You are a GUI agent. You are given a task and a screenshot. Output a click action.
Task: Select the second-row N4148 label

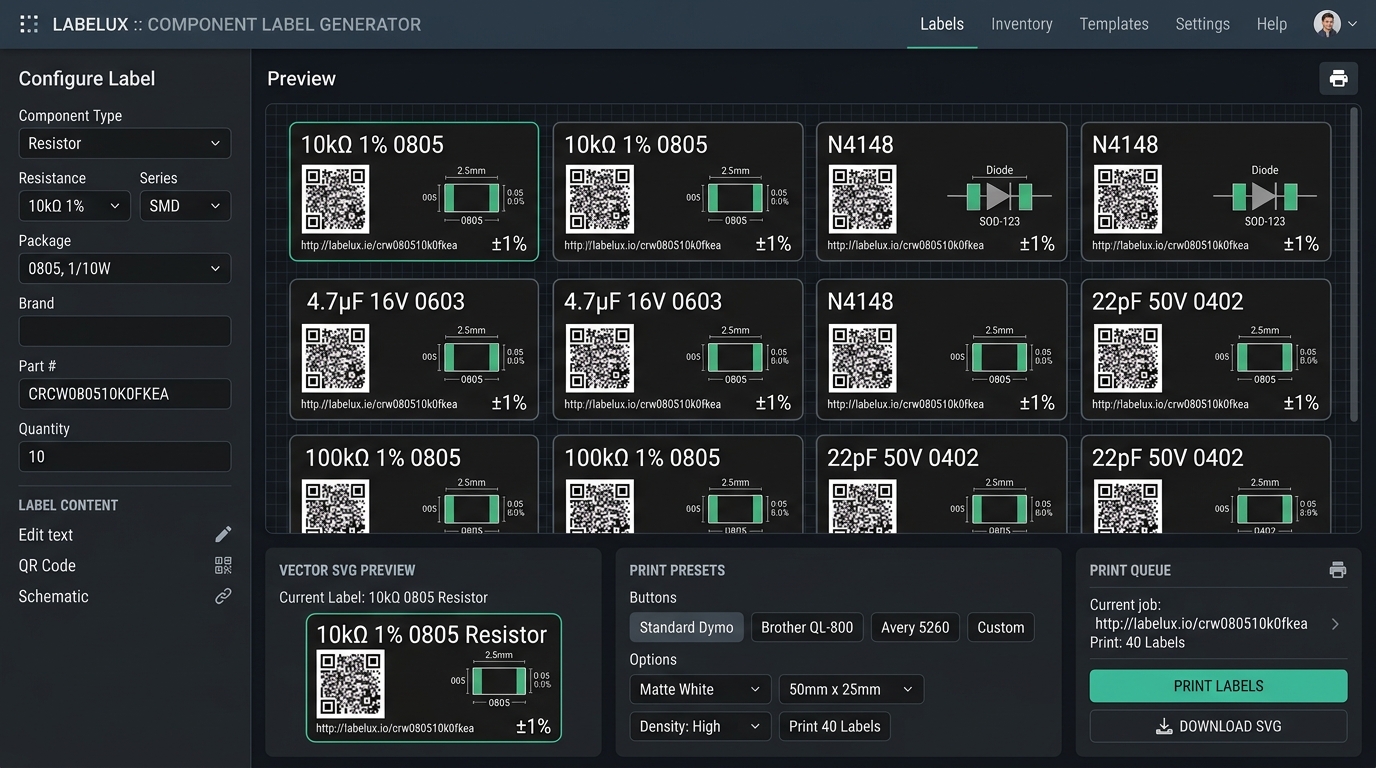[x=942, y=349]
